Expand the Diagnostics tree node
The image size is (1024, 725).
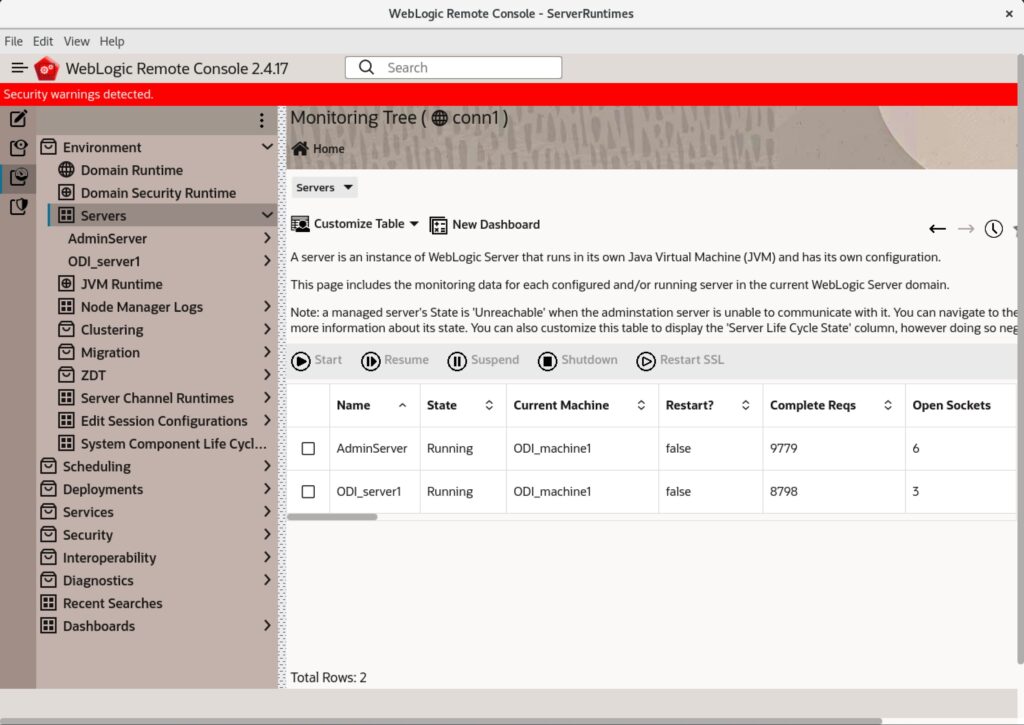pos(267,579)
